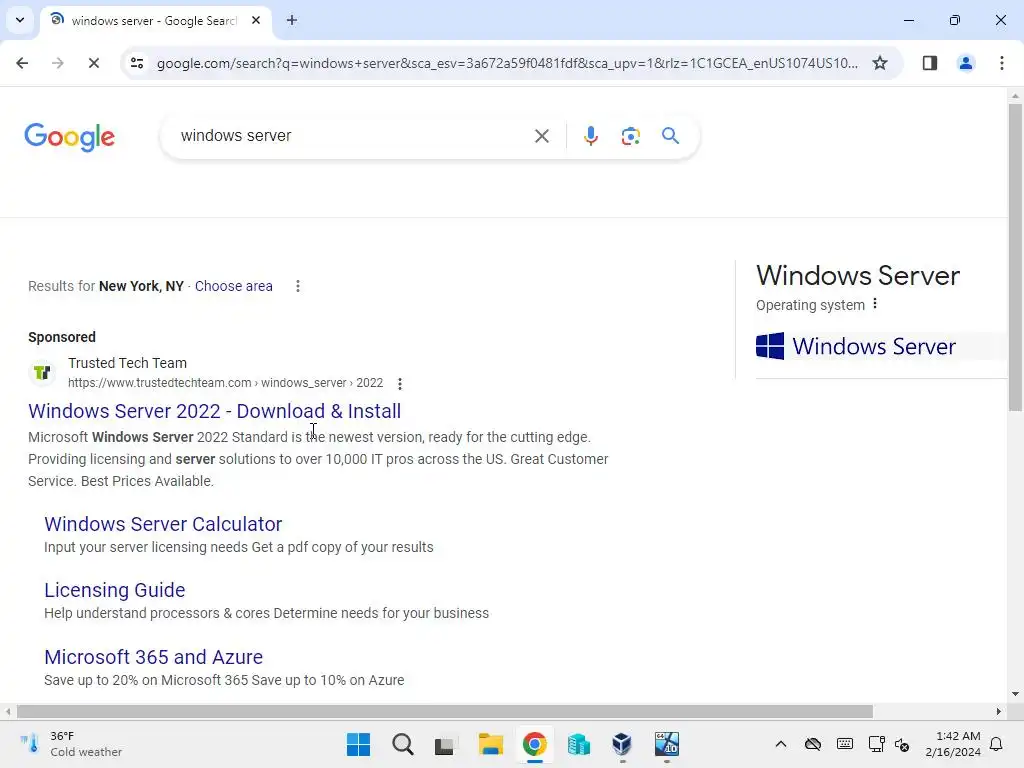
Task: View site information icon in address bar
Action: (x=136, y=63)
